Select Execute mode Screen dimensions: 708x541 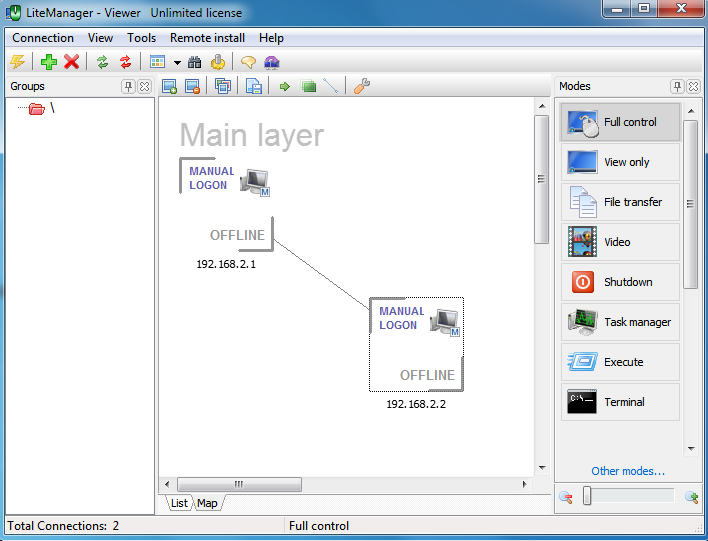click(620, 362)
